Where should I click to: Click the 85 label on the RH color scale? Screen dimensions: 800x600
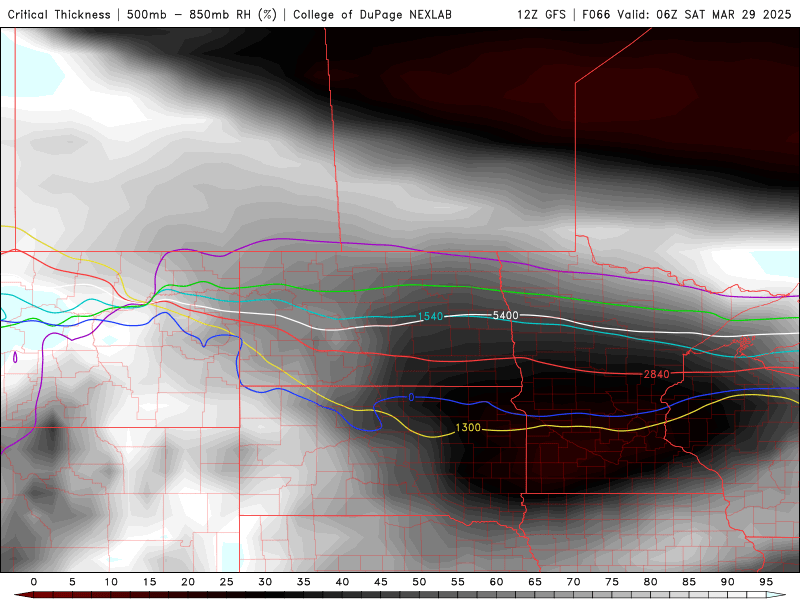coord(689,582)
